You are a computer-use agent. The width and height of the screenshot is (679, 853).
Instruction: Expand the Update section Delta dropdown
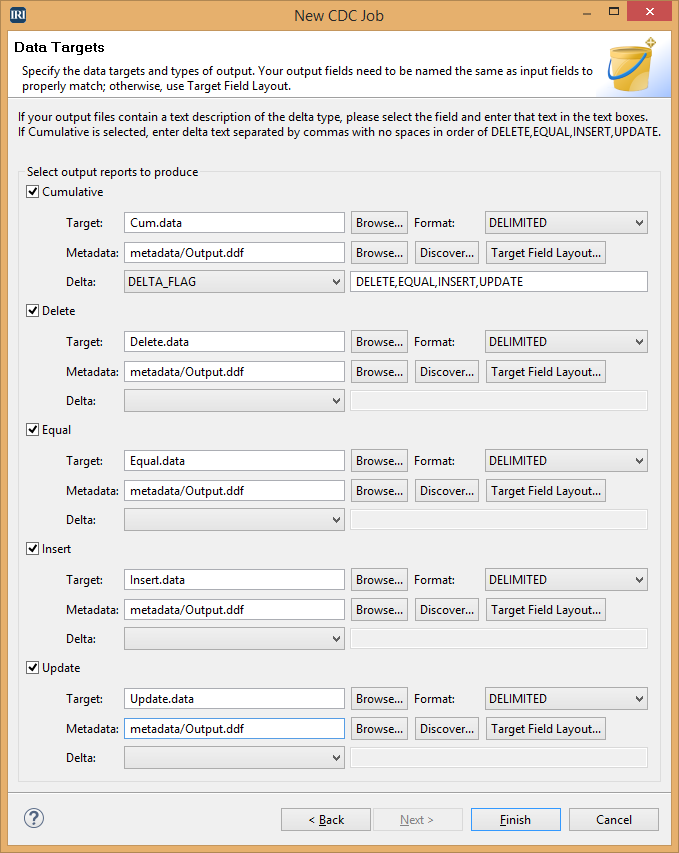click(x=234, y=758)
